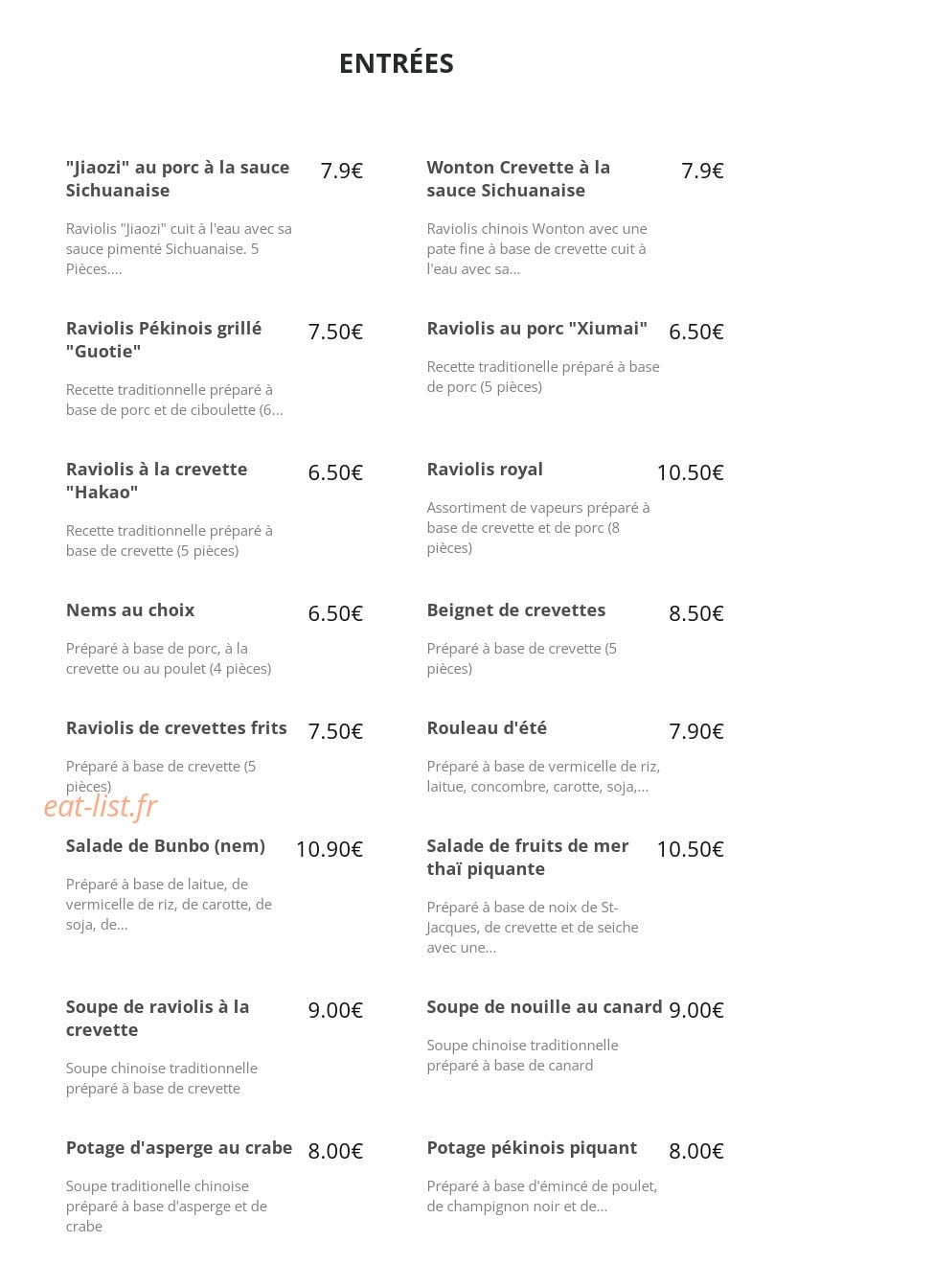Select Wonton Crevette à la sauce Sichuanaise
The height and width of the screenshot is (1288, 934).
coord(518,178)
